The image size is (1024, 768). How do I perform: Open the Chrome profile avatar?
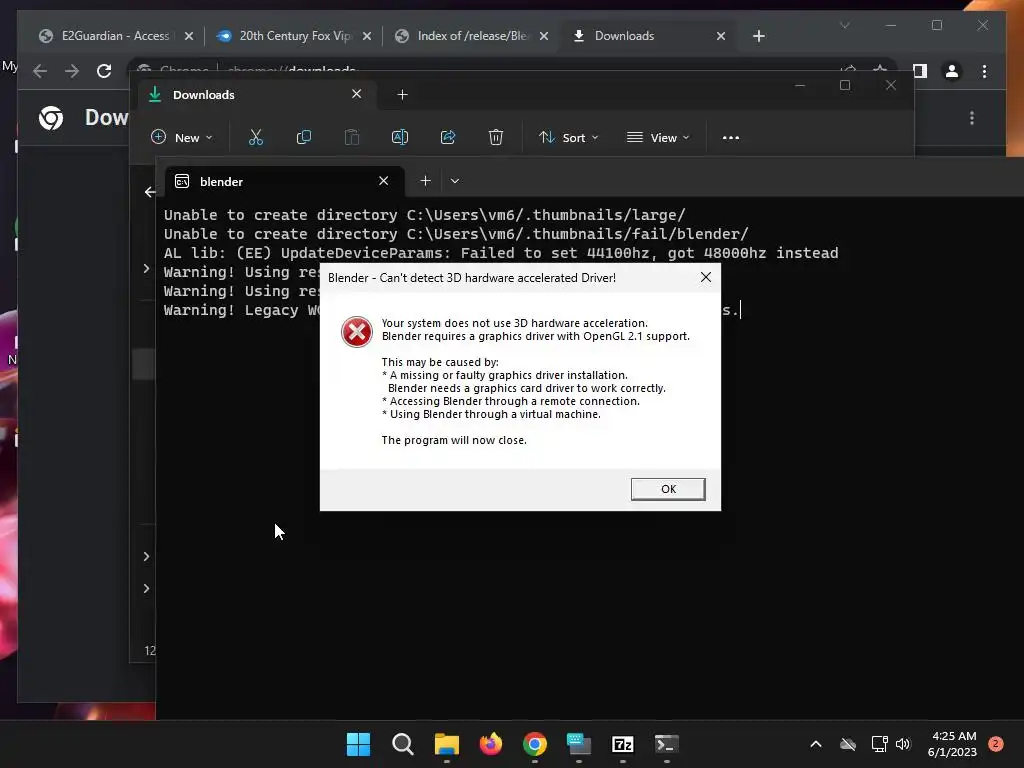tap(952, 71)
